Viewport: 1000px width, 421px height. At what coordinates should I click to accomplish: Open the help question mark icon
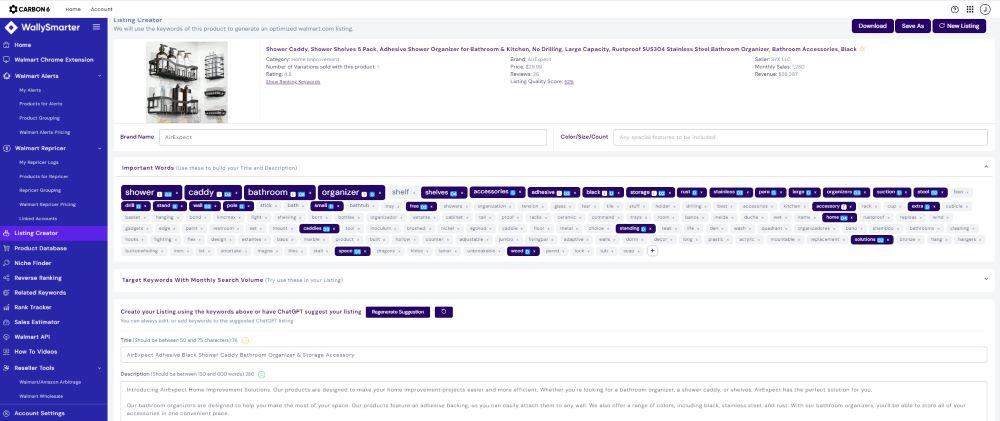point(955,9)
